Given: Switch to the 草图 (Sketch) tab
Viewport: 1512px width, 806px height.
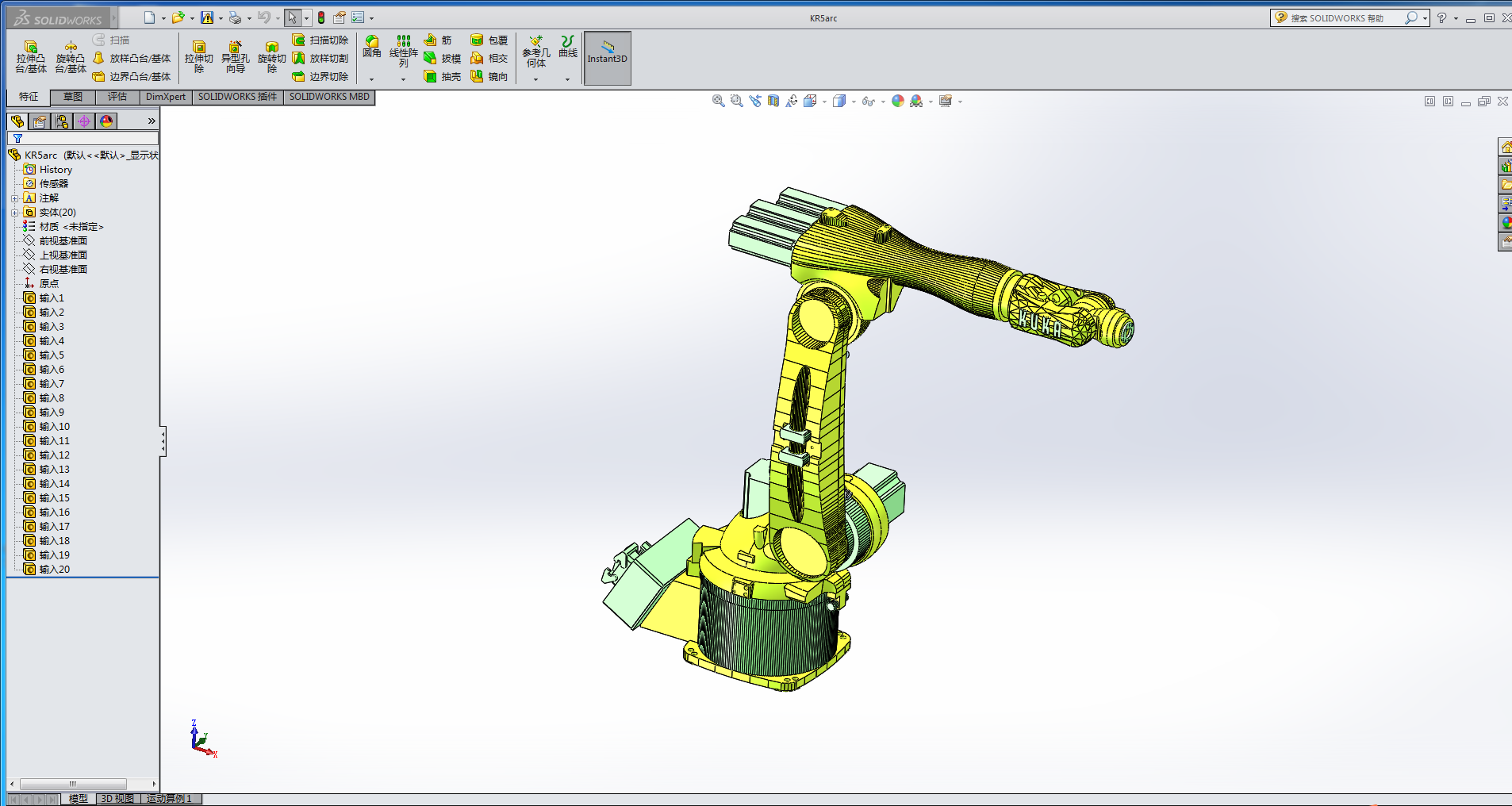Looking at the screenshot, I should tap(73, 97).
